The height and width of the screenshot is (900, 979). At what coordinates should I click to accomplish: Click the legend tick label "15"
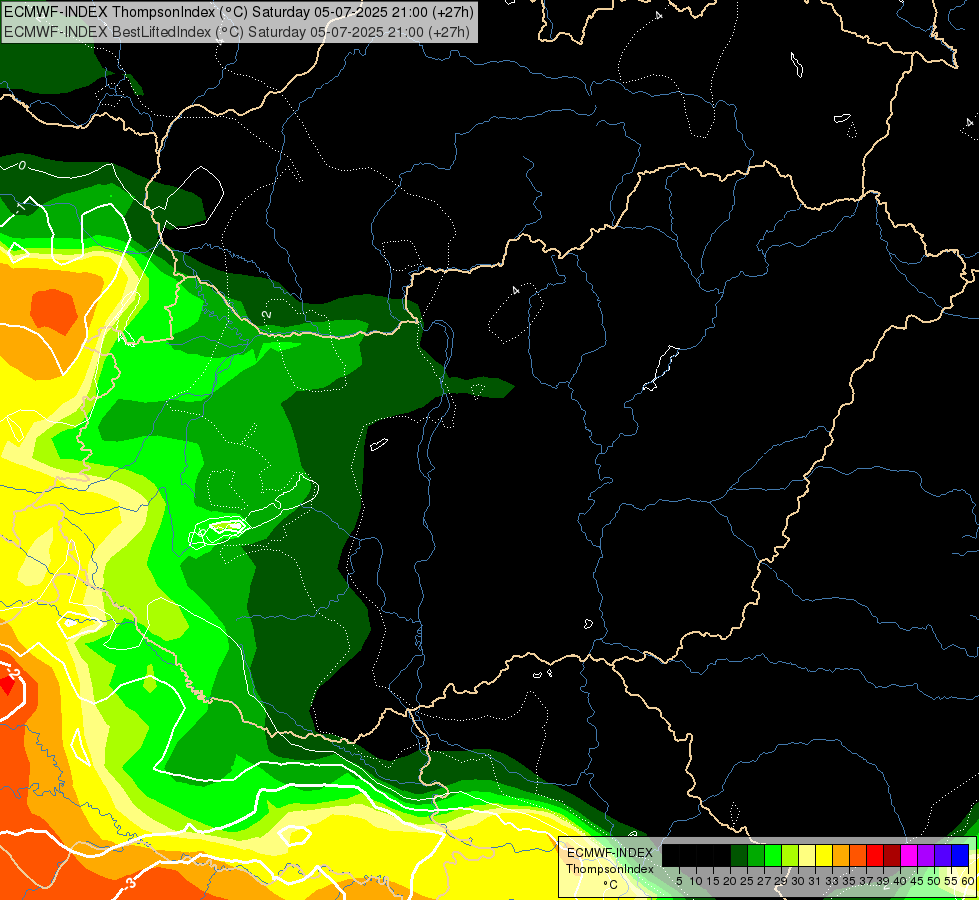713,881
